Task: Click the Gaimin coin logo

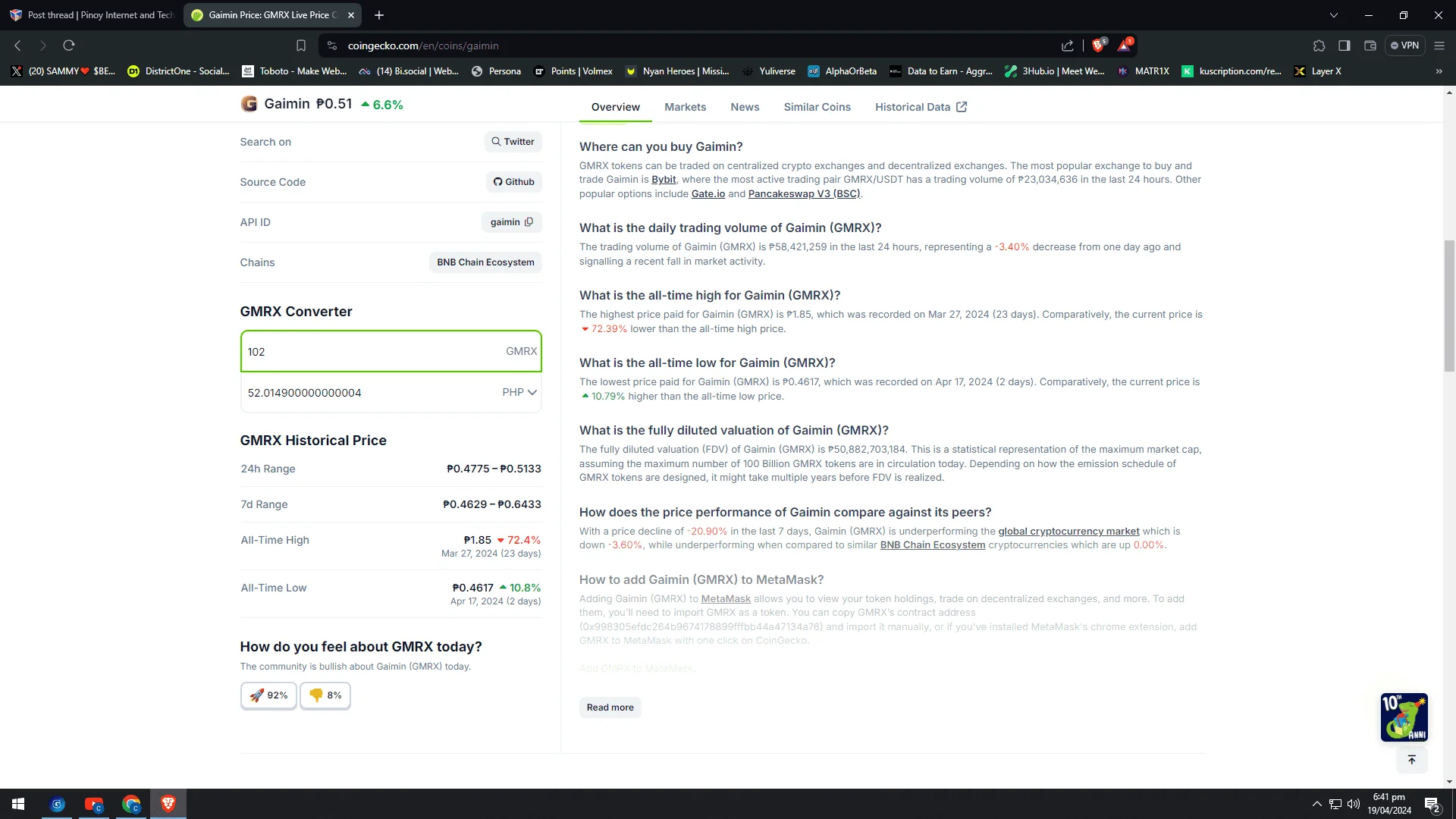Action: pyautogui.click(x=249, y=104)
